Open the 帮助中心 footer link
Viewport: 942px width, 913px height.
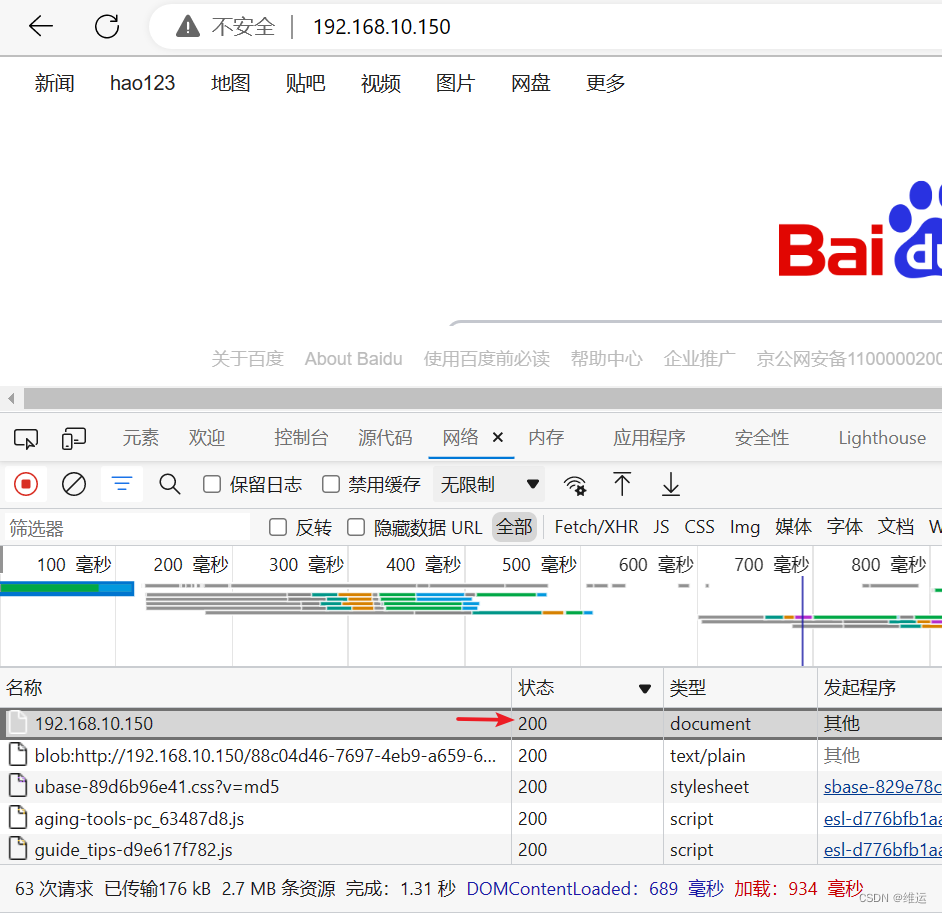606,359
